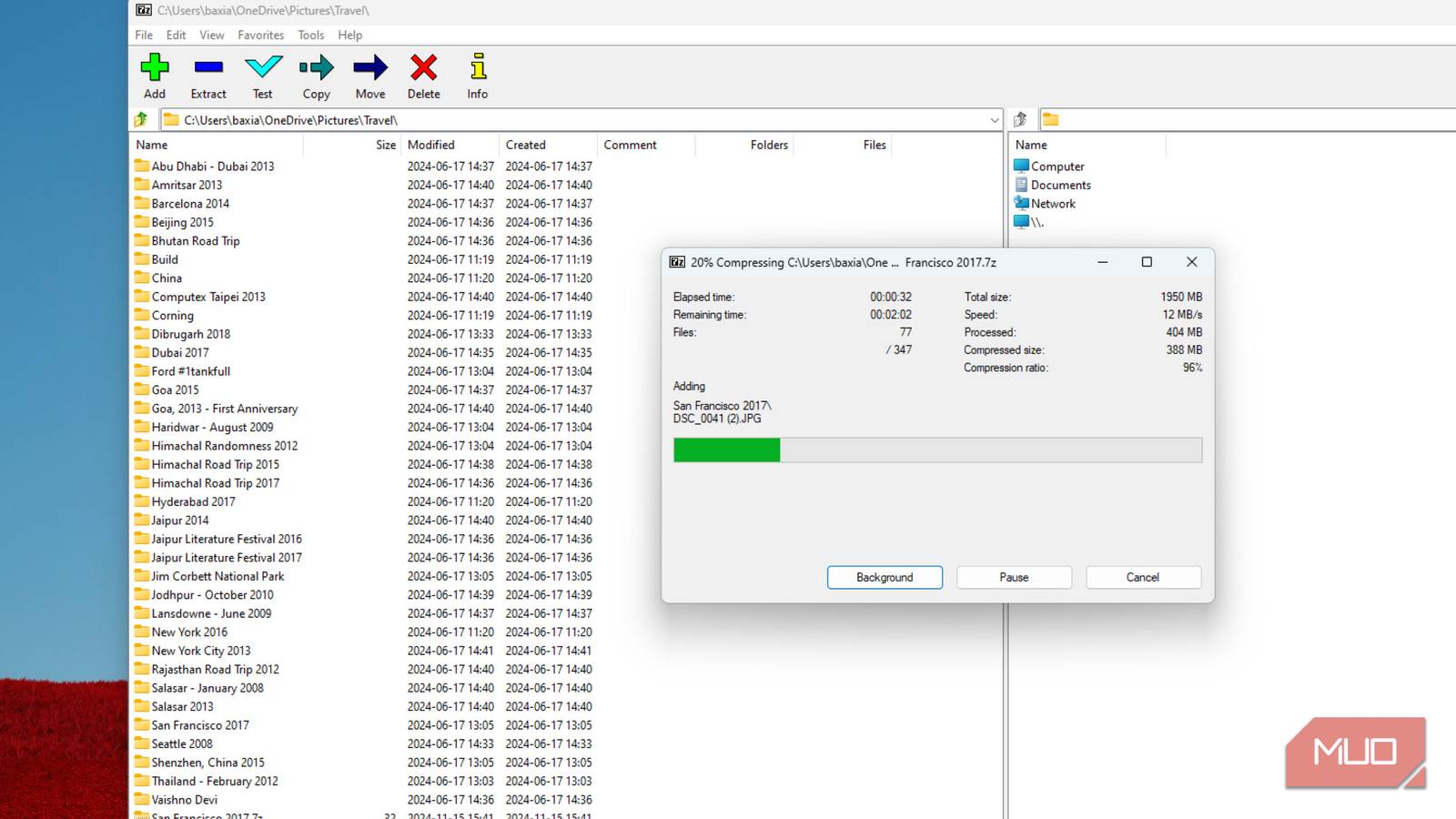Open the Tools menu
Viewport: 1456px width, 819px height.
click(310, 35)
